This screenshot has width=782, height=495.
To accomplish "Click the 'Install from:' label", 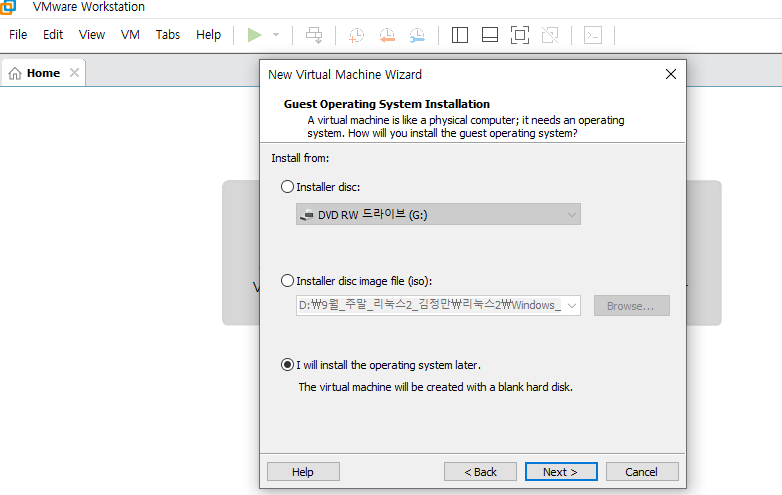I will (300, 158).
